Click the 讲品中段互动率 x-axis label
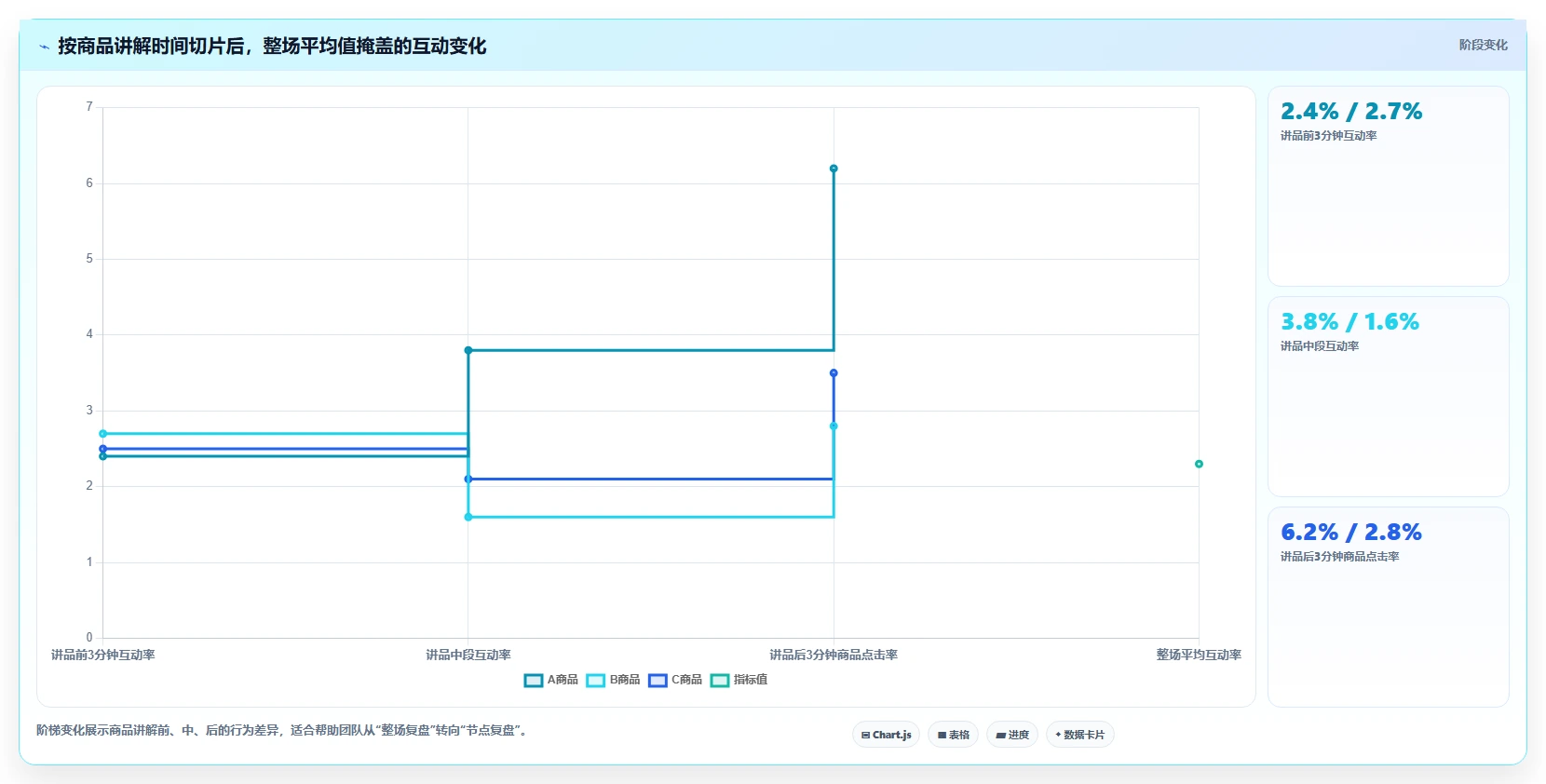 click(x=468, y=656)
